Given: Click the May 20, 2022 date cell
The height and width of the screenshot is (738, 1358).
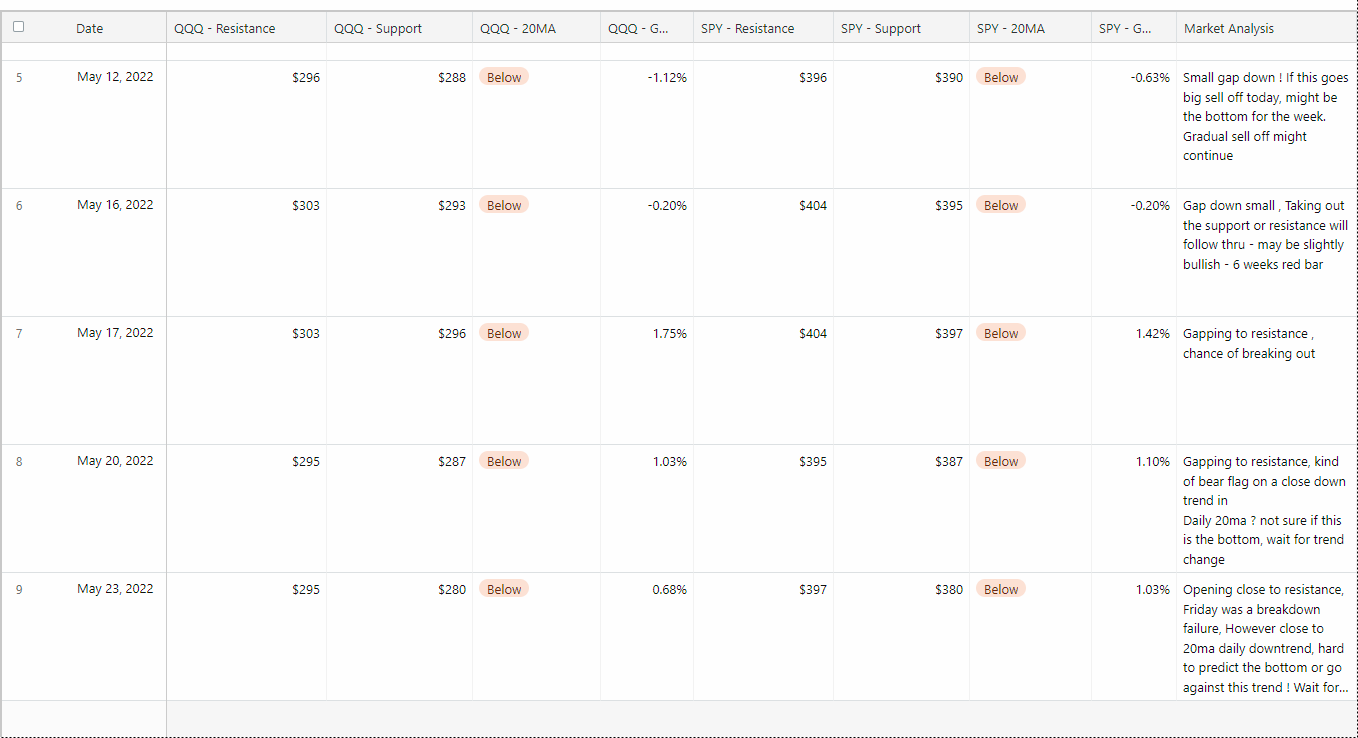Looking at the screenshot, I should [x=115, y=461].
